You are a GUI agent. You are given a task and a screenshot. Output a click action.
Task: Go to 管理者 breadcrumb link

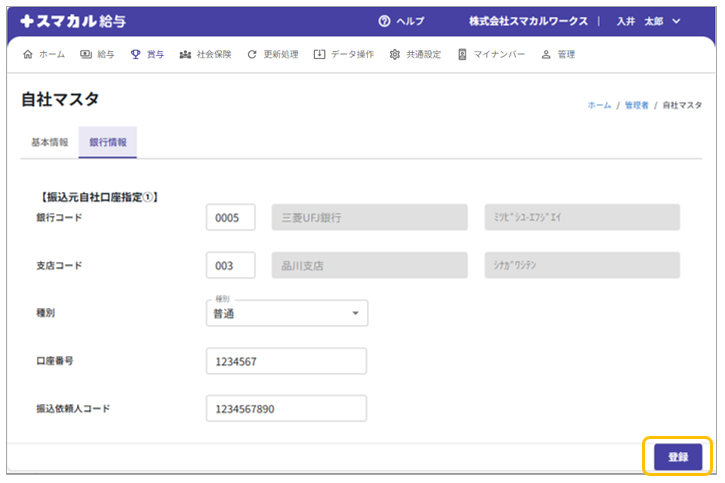click(637, 105)
